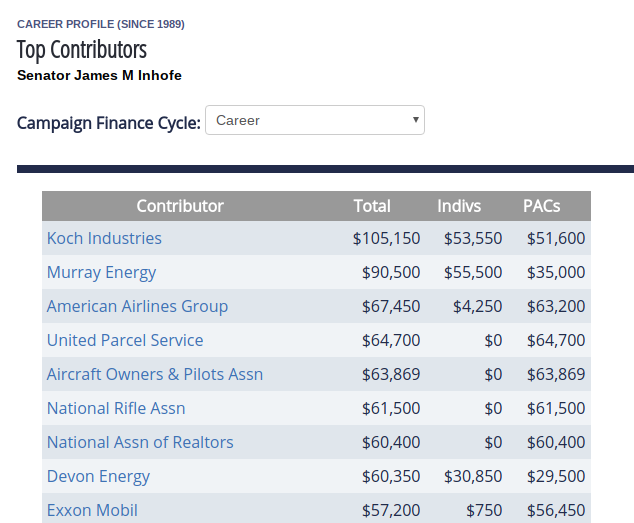Click the dropdown arrow beside Career
Viewport: 634px width, 523px height.
coord(415,120)
